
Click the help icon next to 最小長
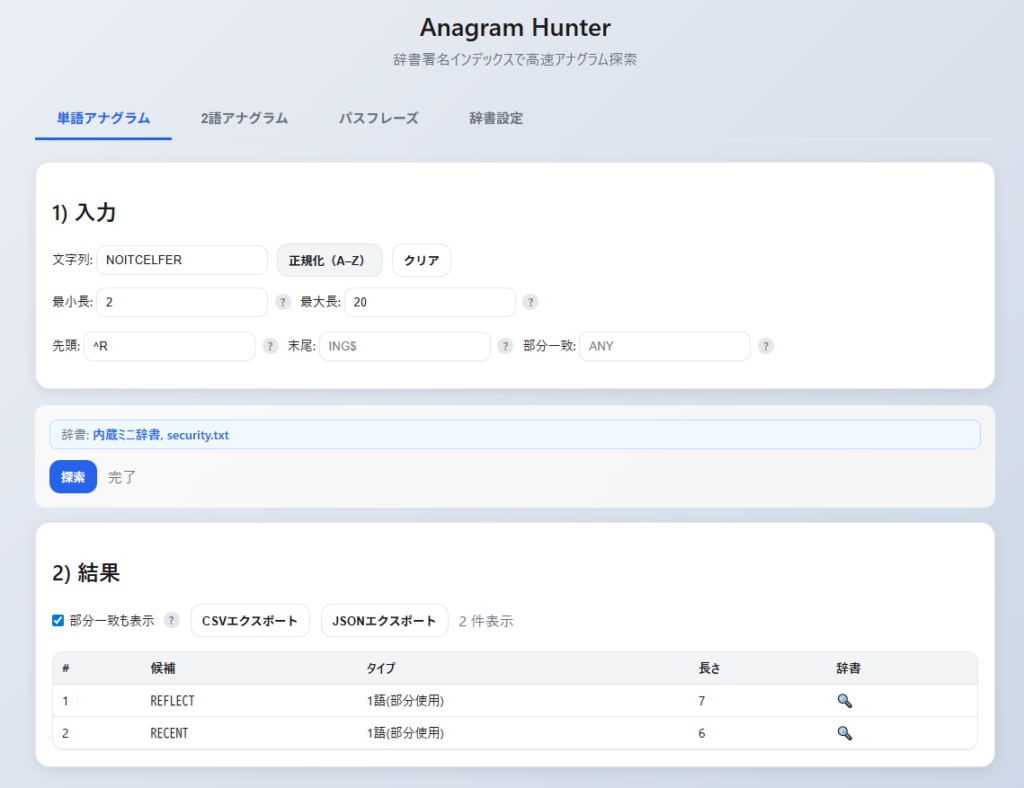tap(283, 302)
